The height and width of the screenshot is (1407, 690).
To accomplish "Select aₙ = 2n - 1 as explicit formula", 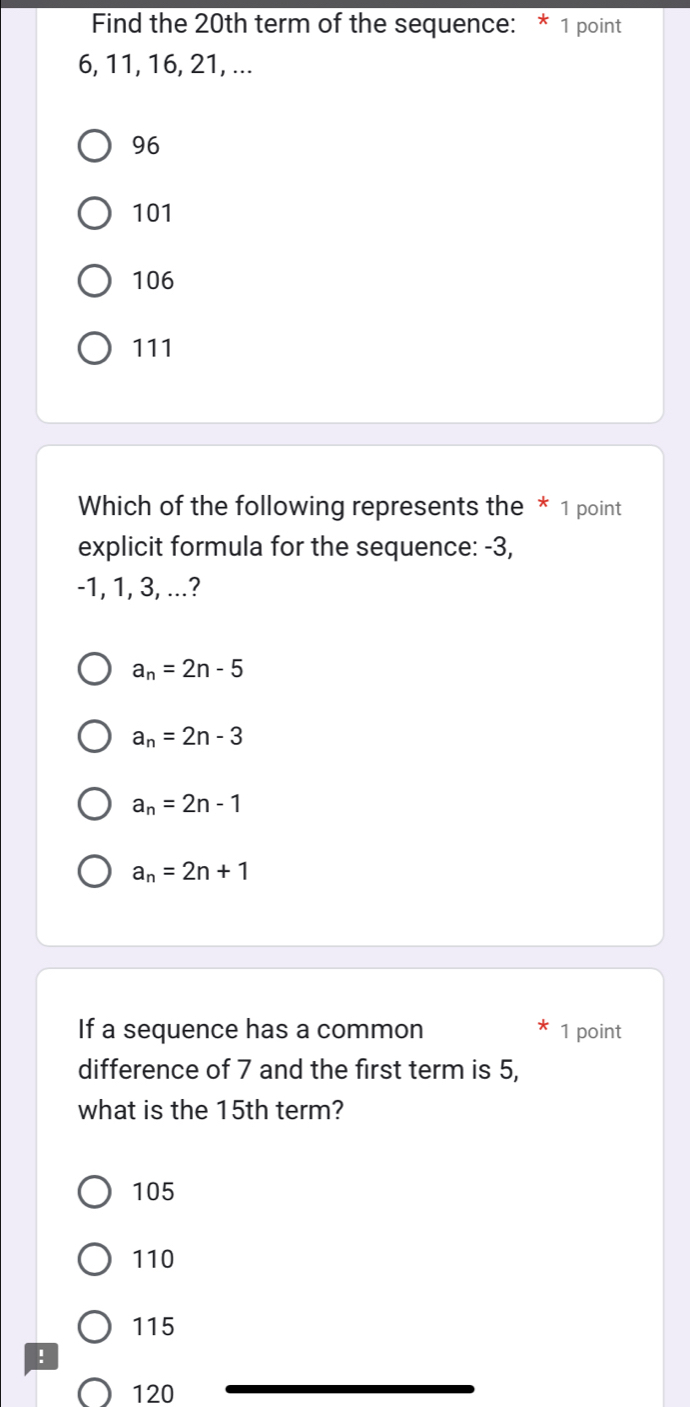I will coord(94,803).
